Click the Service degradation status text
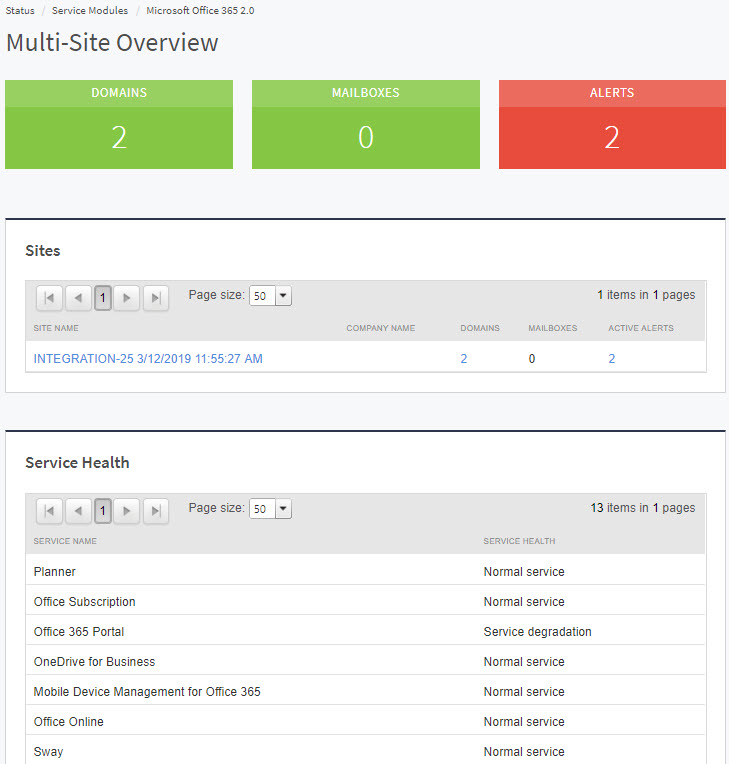The height and width of the screenshot is (764, 729). pos(537,631)
